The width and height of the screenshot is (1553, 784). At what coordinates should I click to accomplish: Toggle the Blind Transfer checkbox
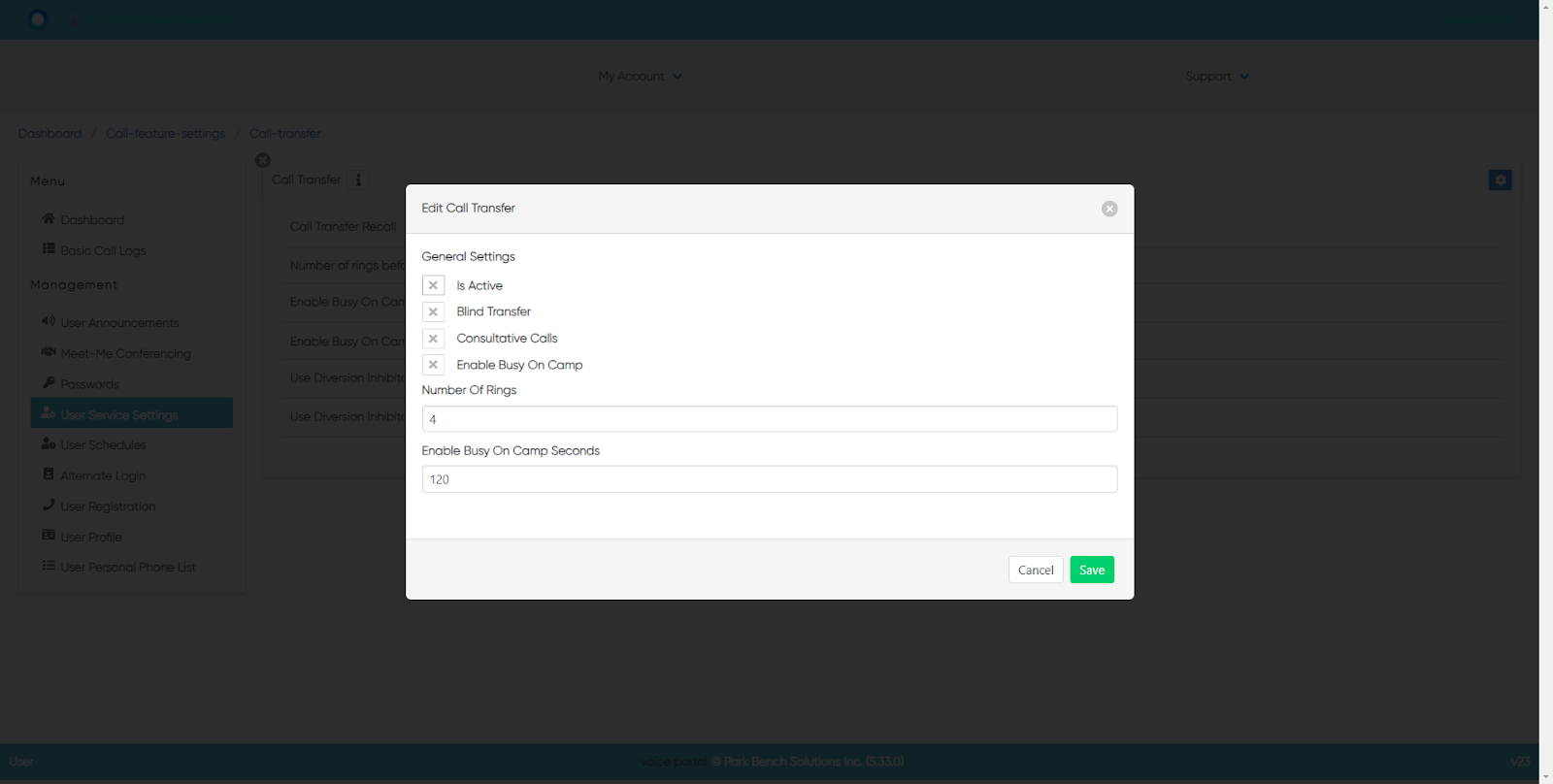pyautogui.click(x=434, y=311)
